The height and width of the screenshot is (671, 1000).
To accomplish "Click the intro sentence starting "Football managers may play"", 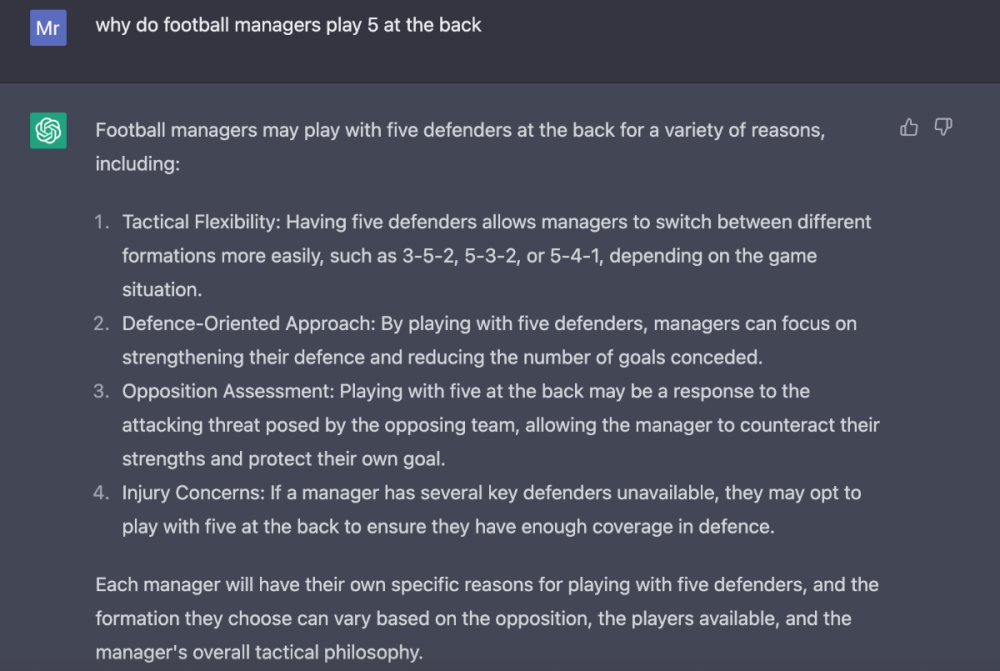I will (x=460, y=130).
